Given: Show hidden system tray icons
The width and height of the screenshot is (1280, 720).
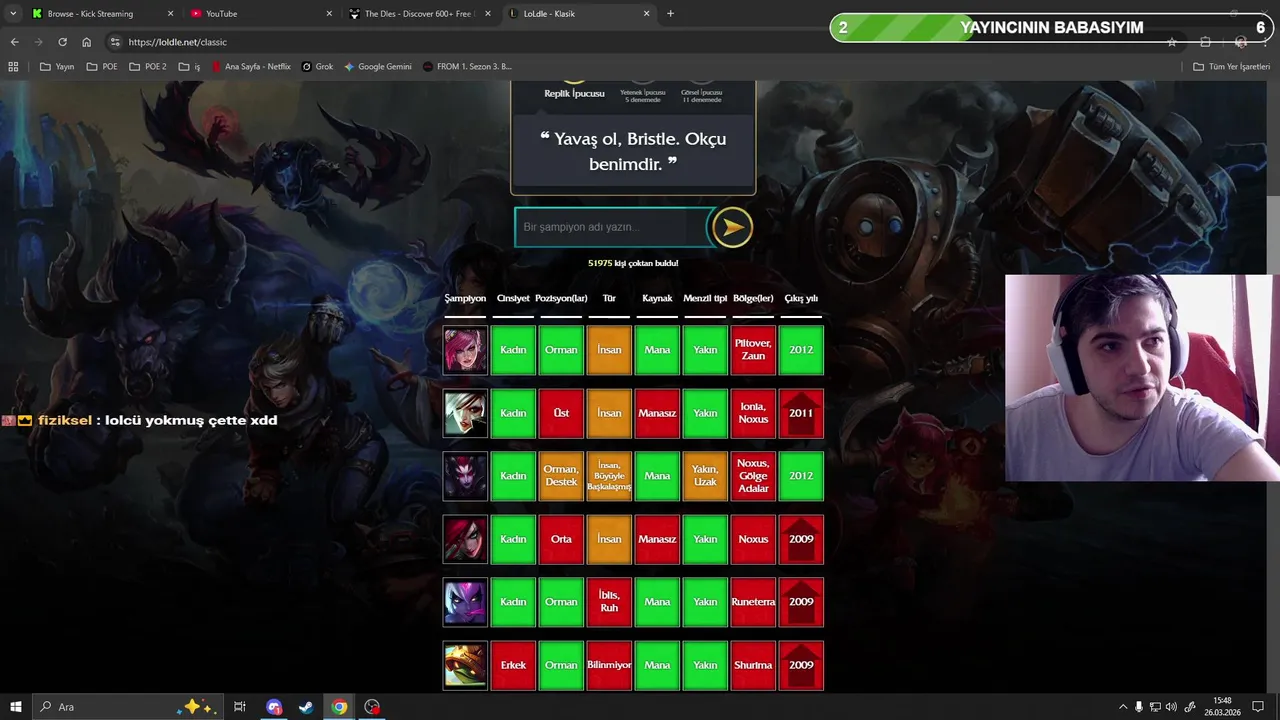Looking at the screenshot, I should tap(1122, 707).
